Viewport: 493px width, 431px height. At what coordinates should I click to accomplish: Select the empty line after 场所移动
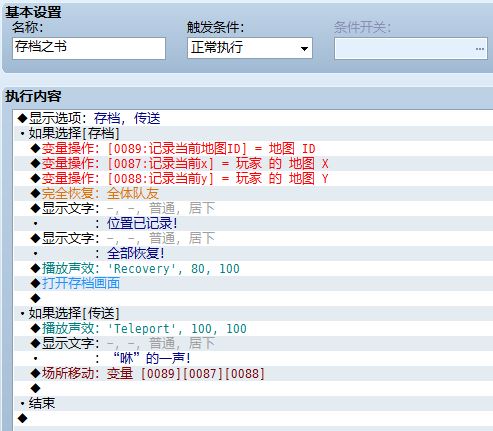253,388
